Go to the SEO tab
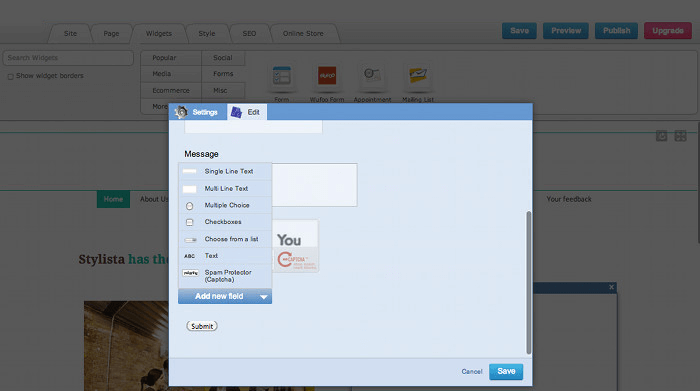The width and height of the screenshot is (700, 391). 249,33
